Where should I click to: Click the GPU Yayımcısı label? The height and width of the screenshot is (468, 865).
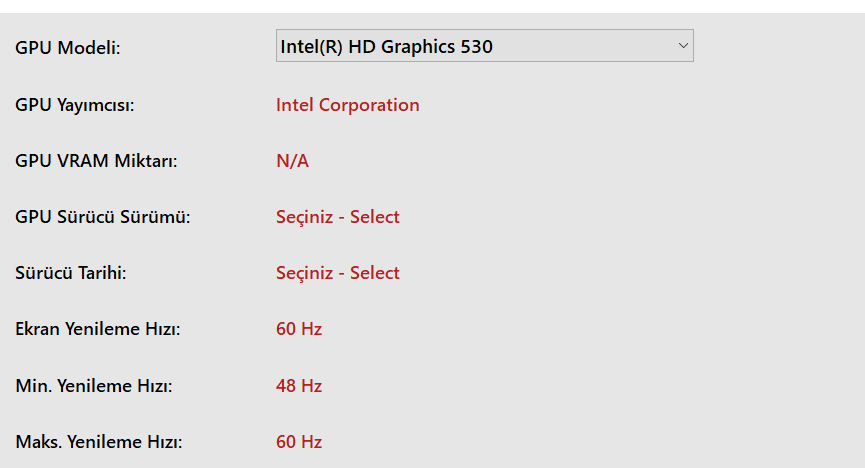[x=75, y=105]
